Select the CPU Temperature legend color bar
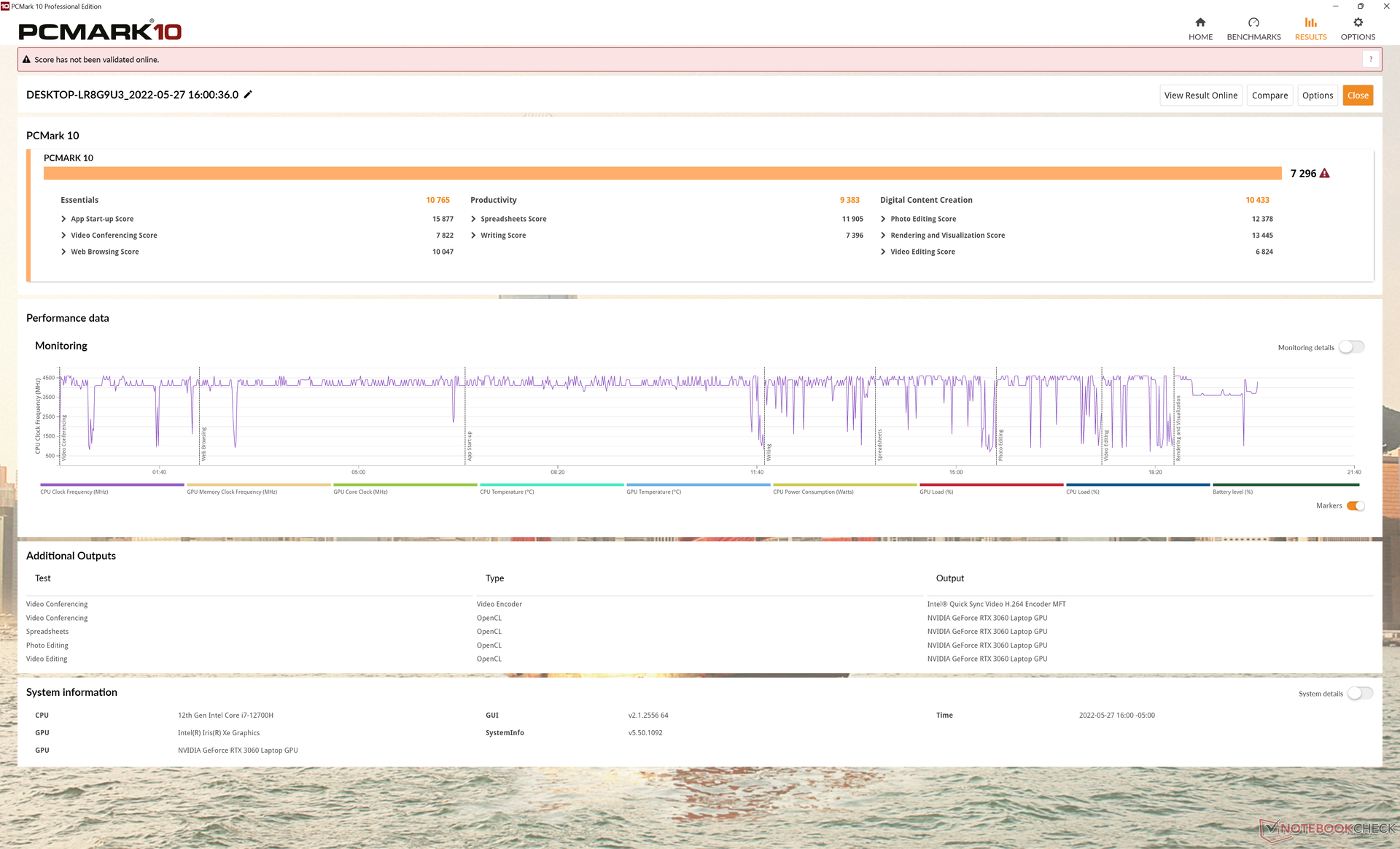This screenshot has height=849, width=1400. [x=551, y=484]
